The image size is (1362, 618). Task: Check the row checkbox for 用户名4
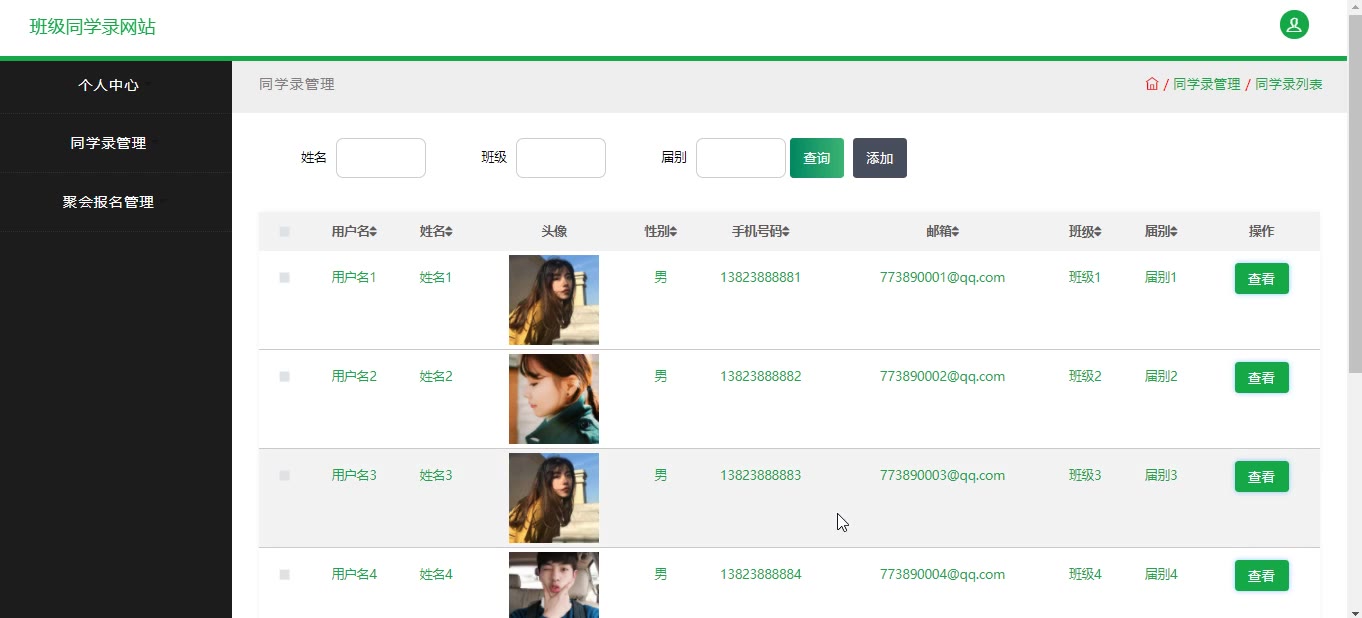[x=284, y=575]
